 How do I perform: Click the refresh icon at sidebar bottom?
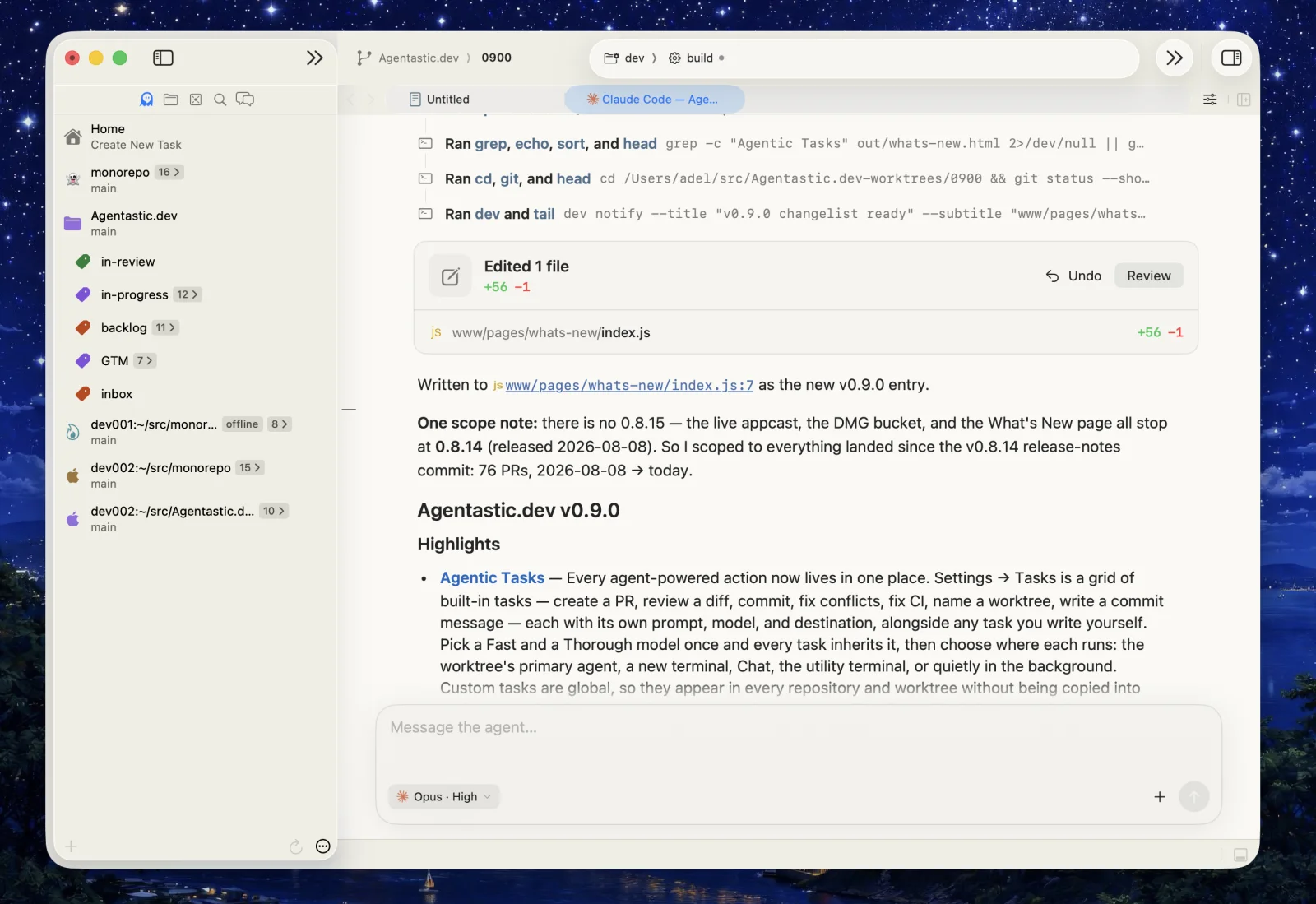296,846
